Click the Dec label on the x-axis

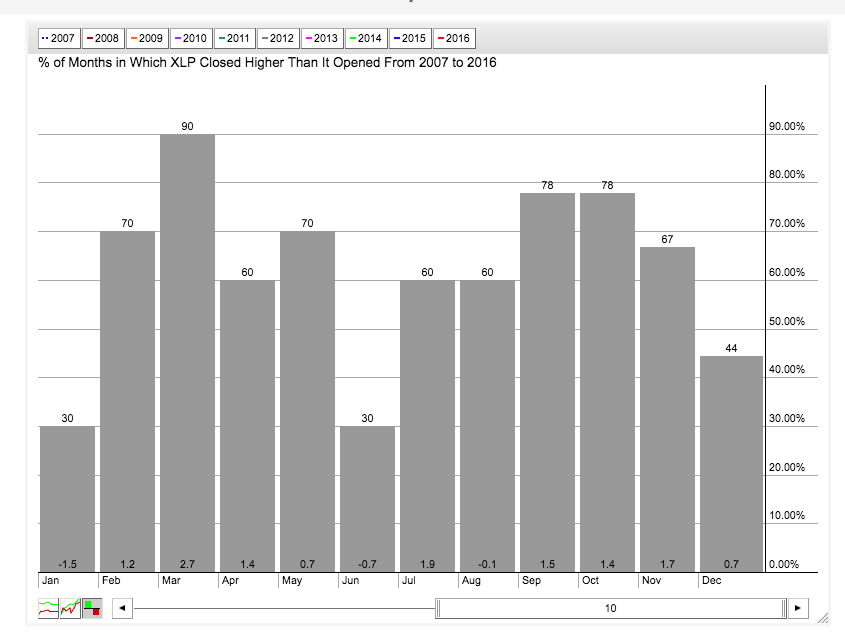pyautogui.click(x=711, y=581)
